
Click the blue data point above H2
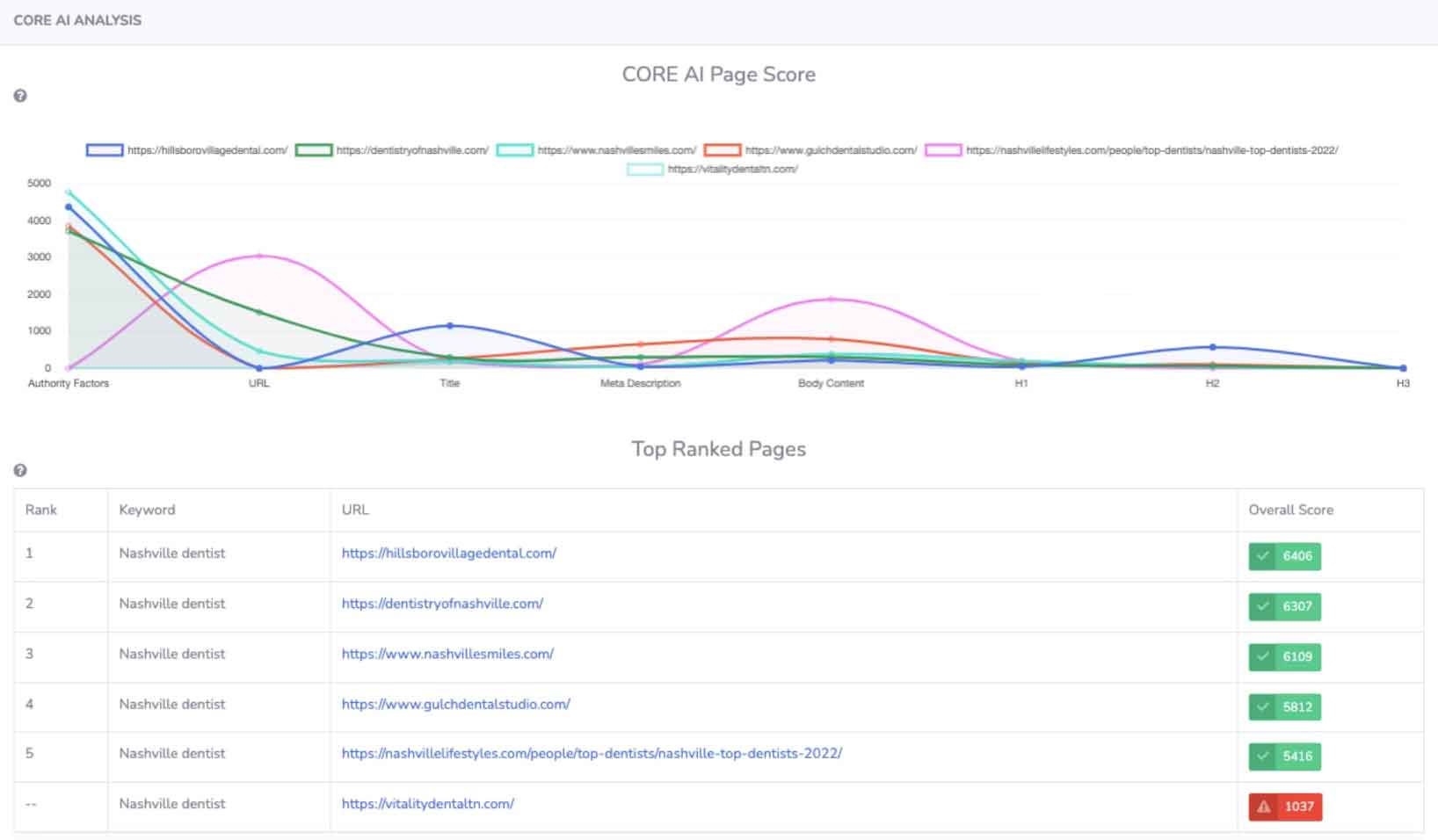tap(1212, 347)
